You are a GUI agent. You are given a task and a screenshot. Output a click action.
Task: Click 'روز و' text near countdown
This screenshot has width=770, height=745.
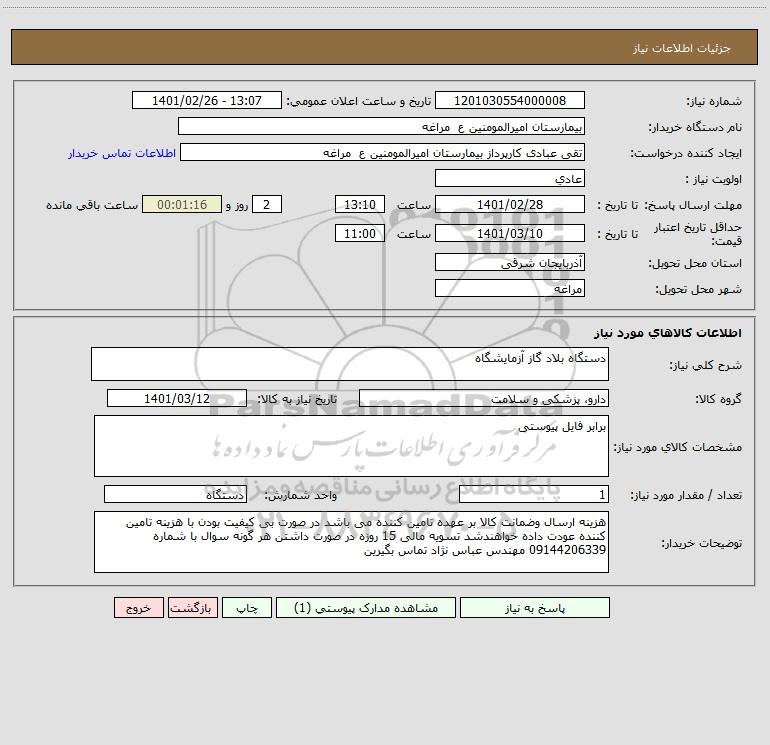coord(237,205)
